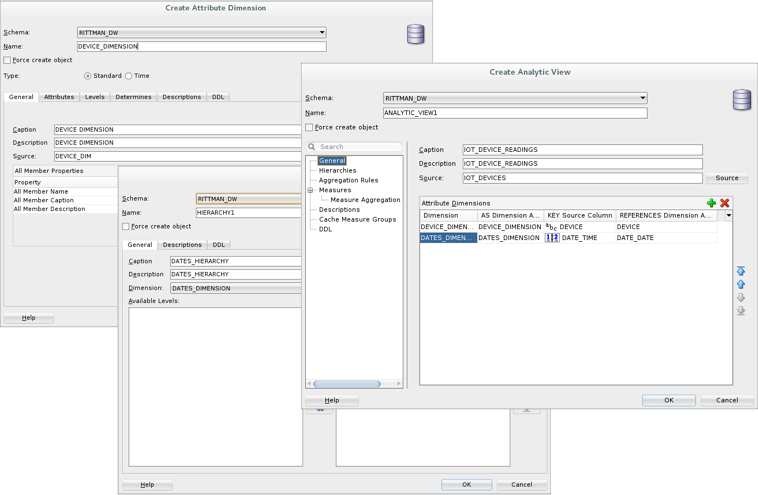The image size is (758, 495).
Task: Click database icon in Create Analytic View
Action: (x=742, y=100)
